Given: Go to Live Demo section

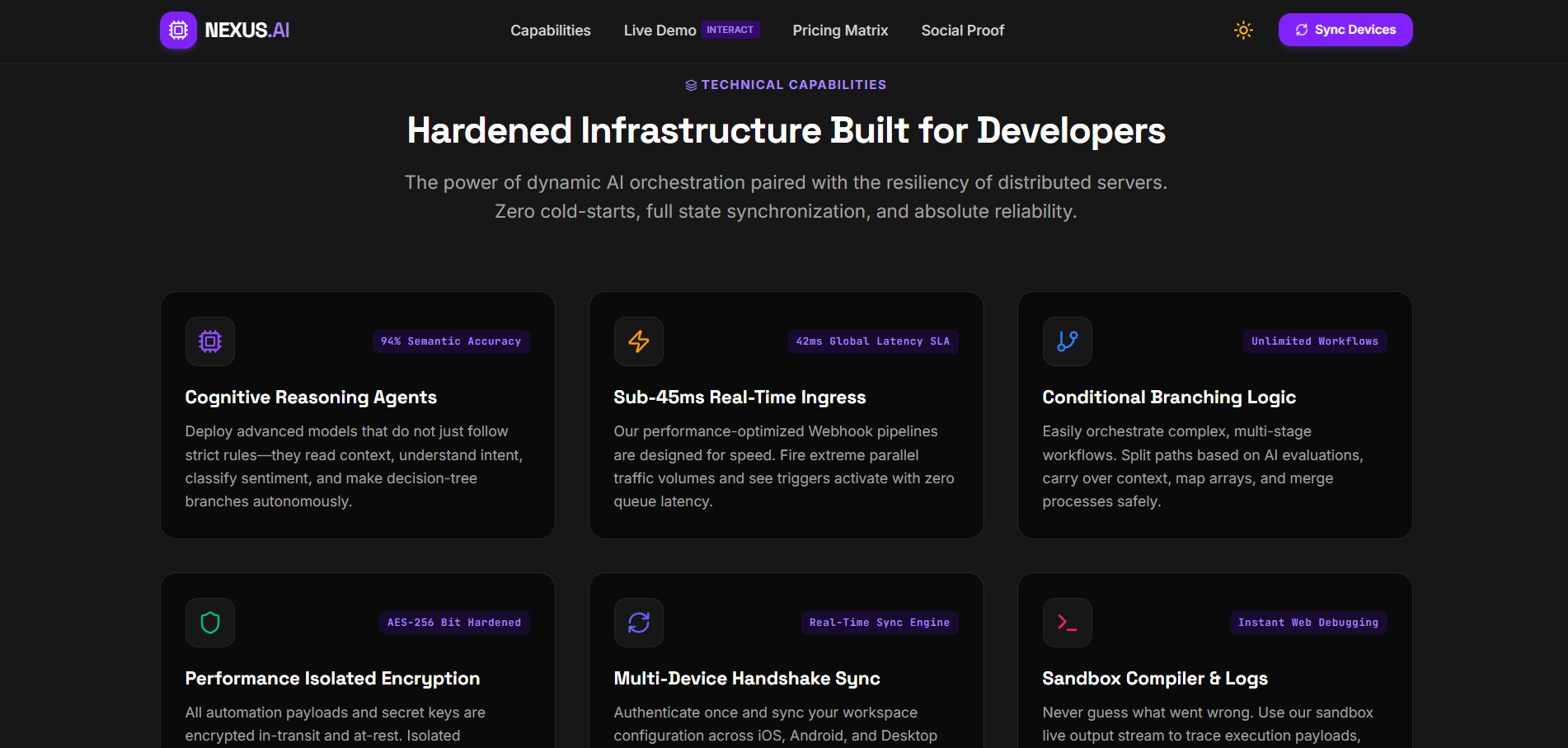Looking at the screenshot, I should tap(660, 31).
